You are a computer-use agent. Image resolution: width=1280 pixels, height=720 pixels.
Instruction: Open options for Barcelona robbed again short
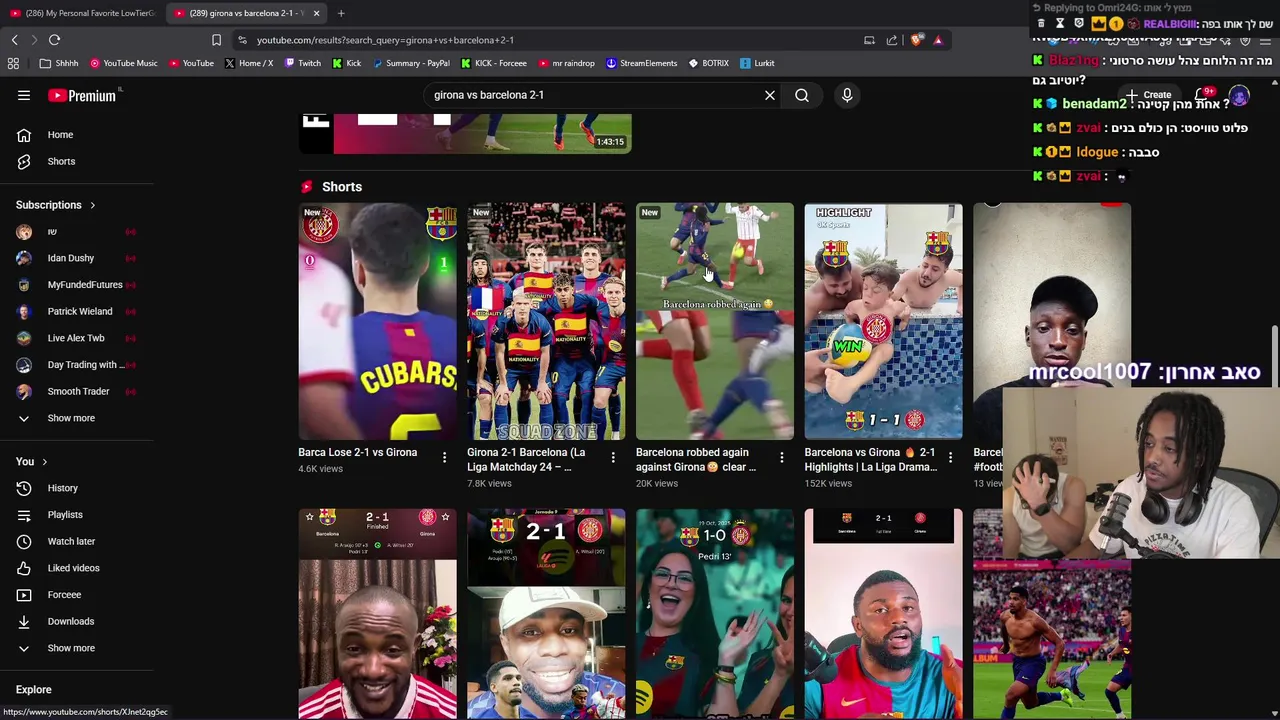782,457
